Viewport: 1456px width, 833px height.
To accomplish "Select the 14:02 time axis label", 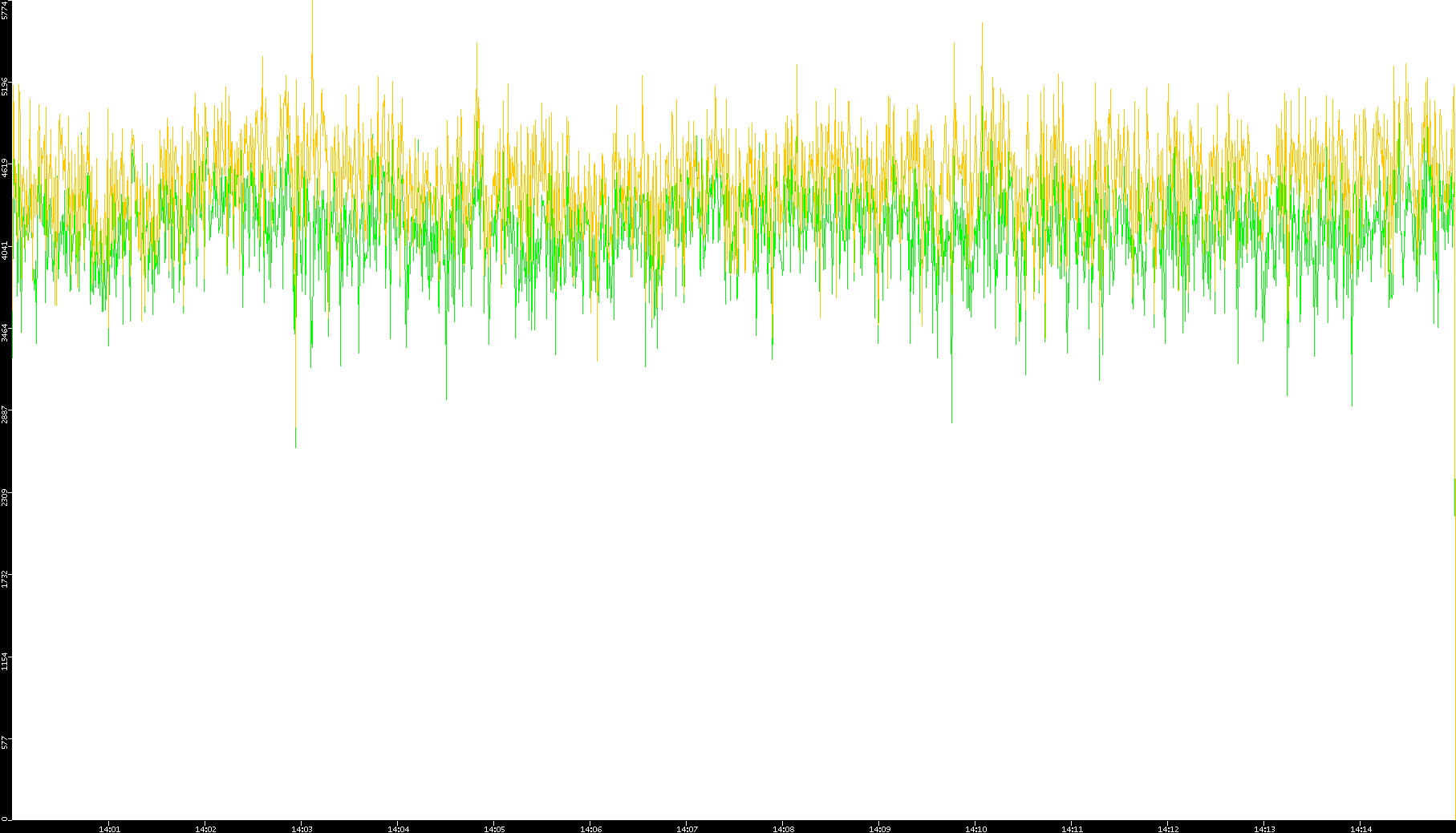I will coord(205,829).
